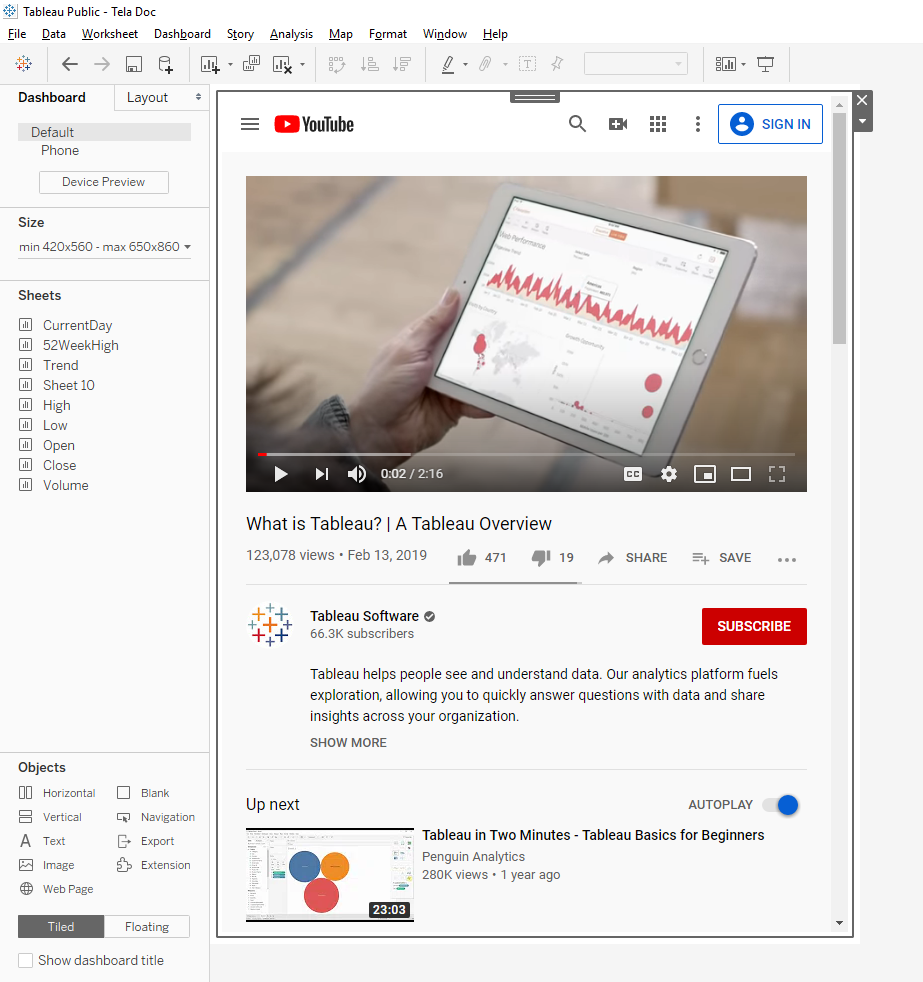Click the YouTube search magnifier icon
The image size is (923, 982).
click(577, 124)
